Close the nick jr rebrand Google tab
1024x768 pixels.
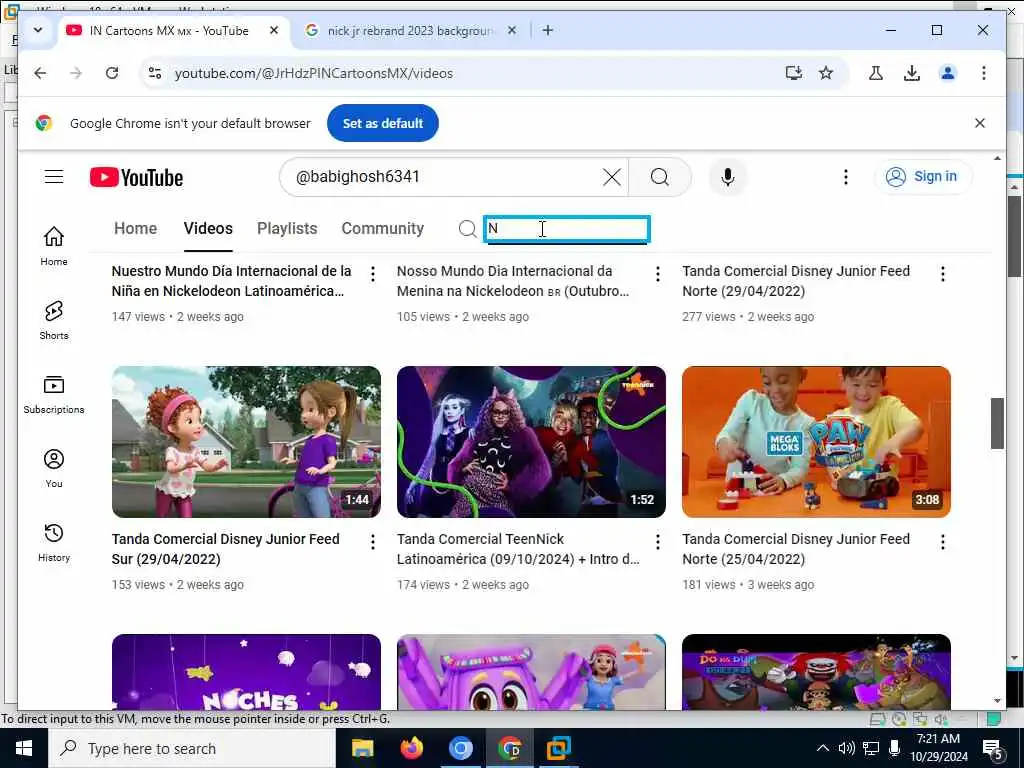(512, 30)
